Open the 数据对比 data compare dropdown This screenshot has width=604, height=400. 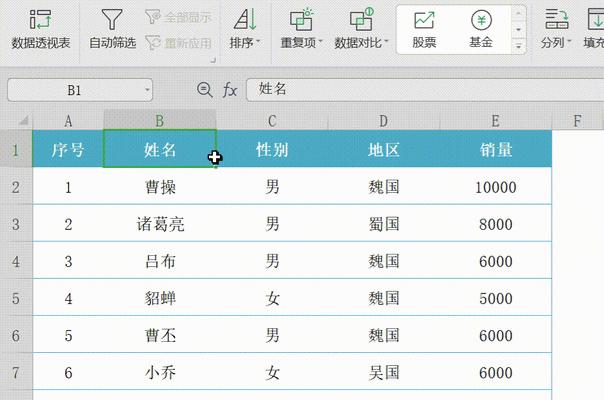(x=361, y=30)
